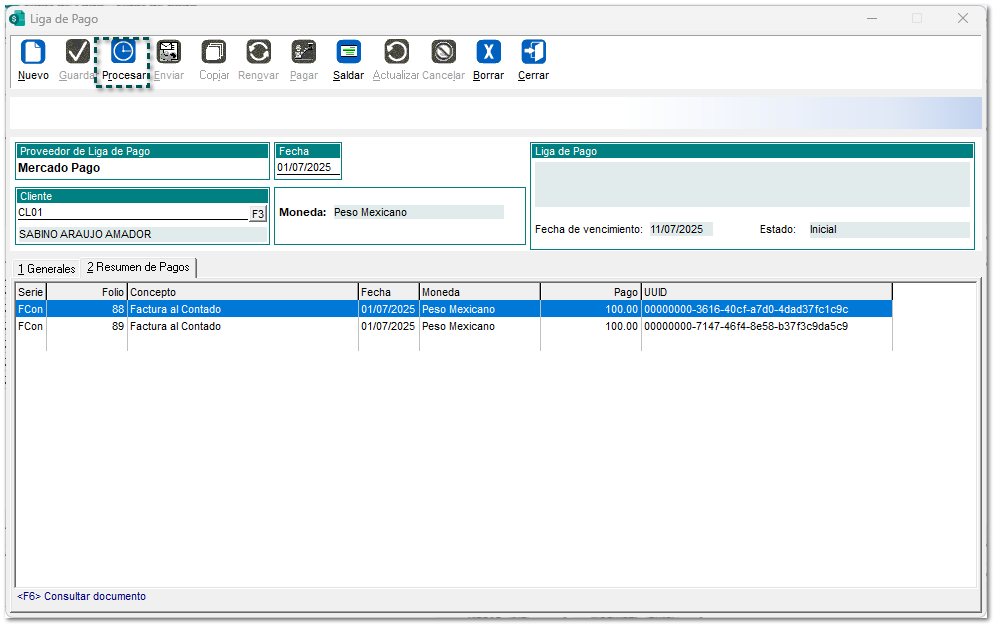Viewport: 996px width, 627px height.
Task: Switch to the Generales tab
Action: [47, 269]
